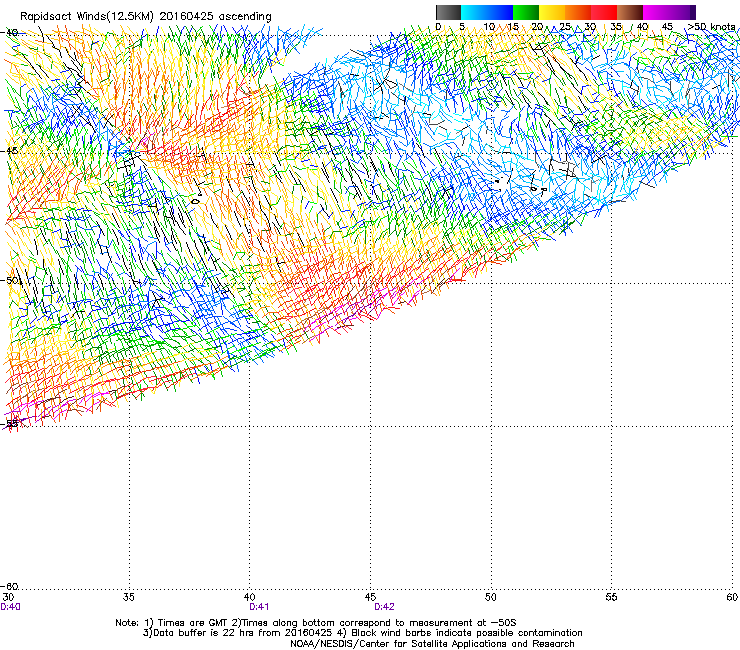
Task: Click the 'Data buffer is 22 hrs' note line
Action: tap(362, 633)
